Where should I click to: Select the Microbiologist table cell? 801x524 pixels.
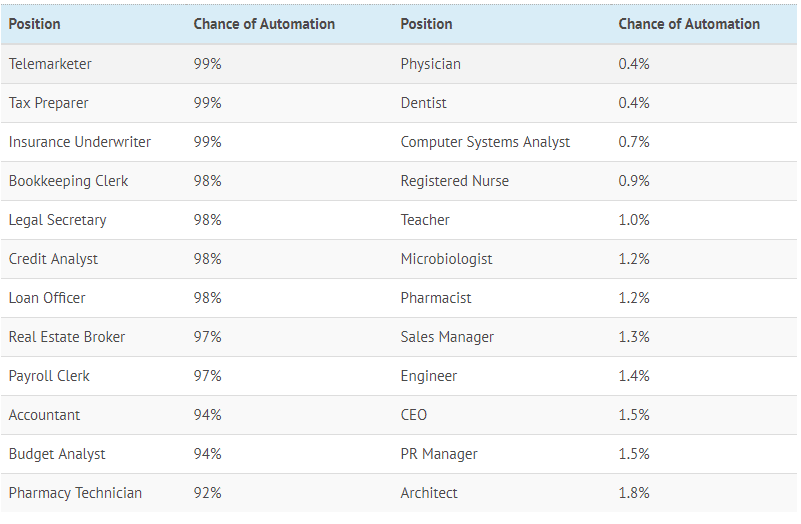coord(446,259)
